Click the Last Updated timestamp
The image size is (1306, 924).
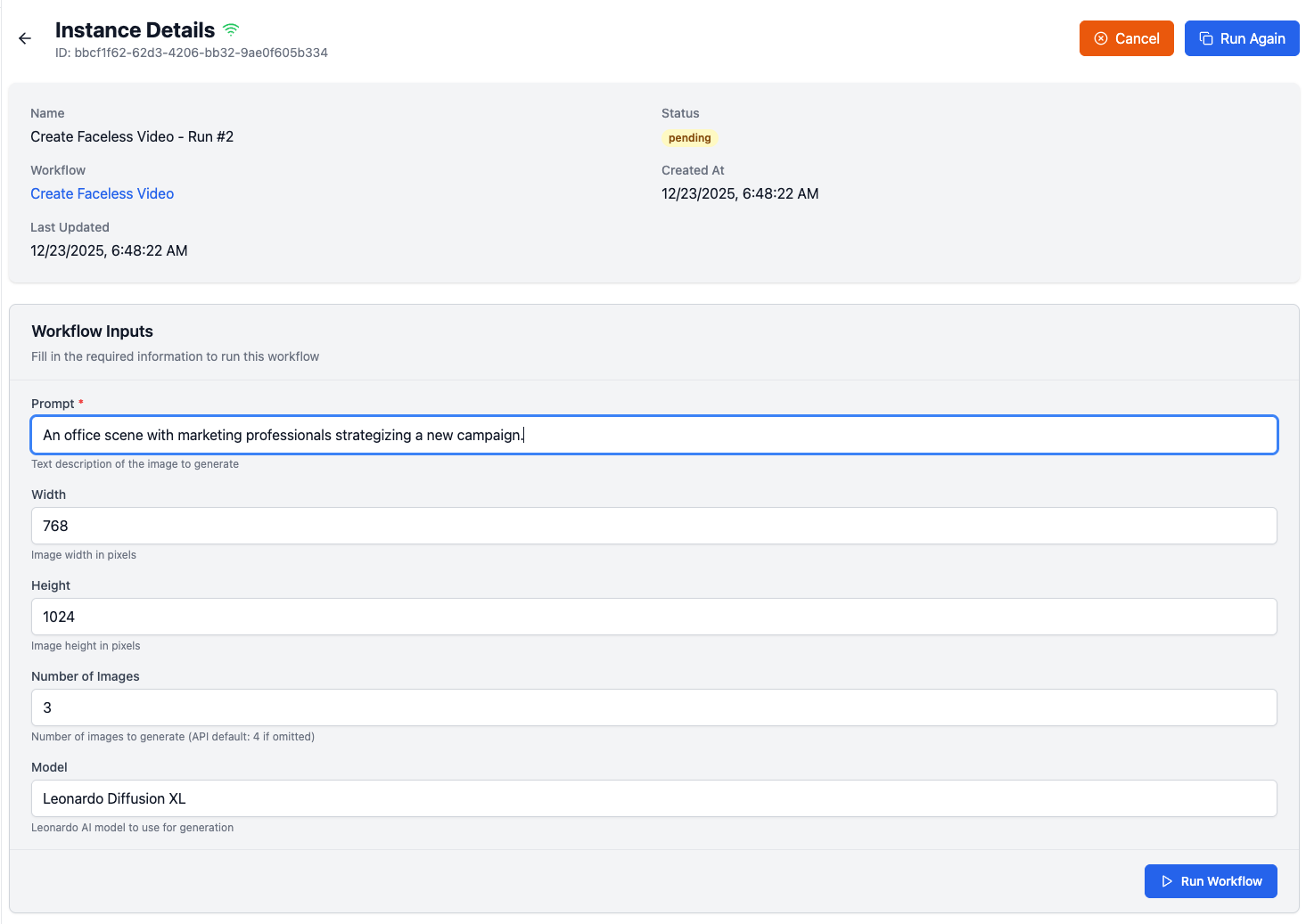109,250
